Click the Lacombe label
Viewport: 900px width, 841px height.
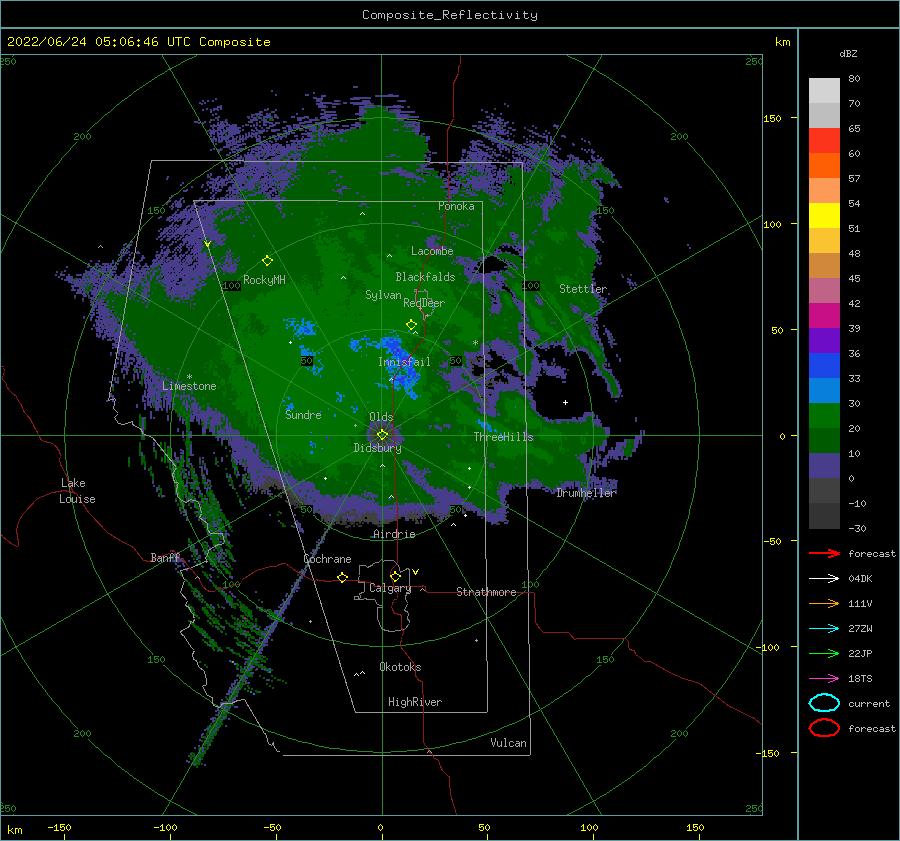pyautogui.click(x=432, y=251)
